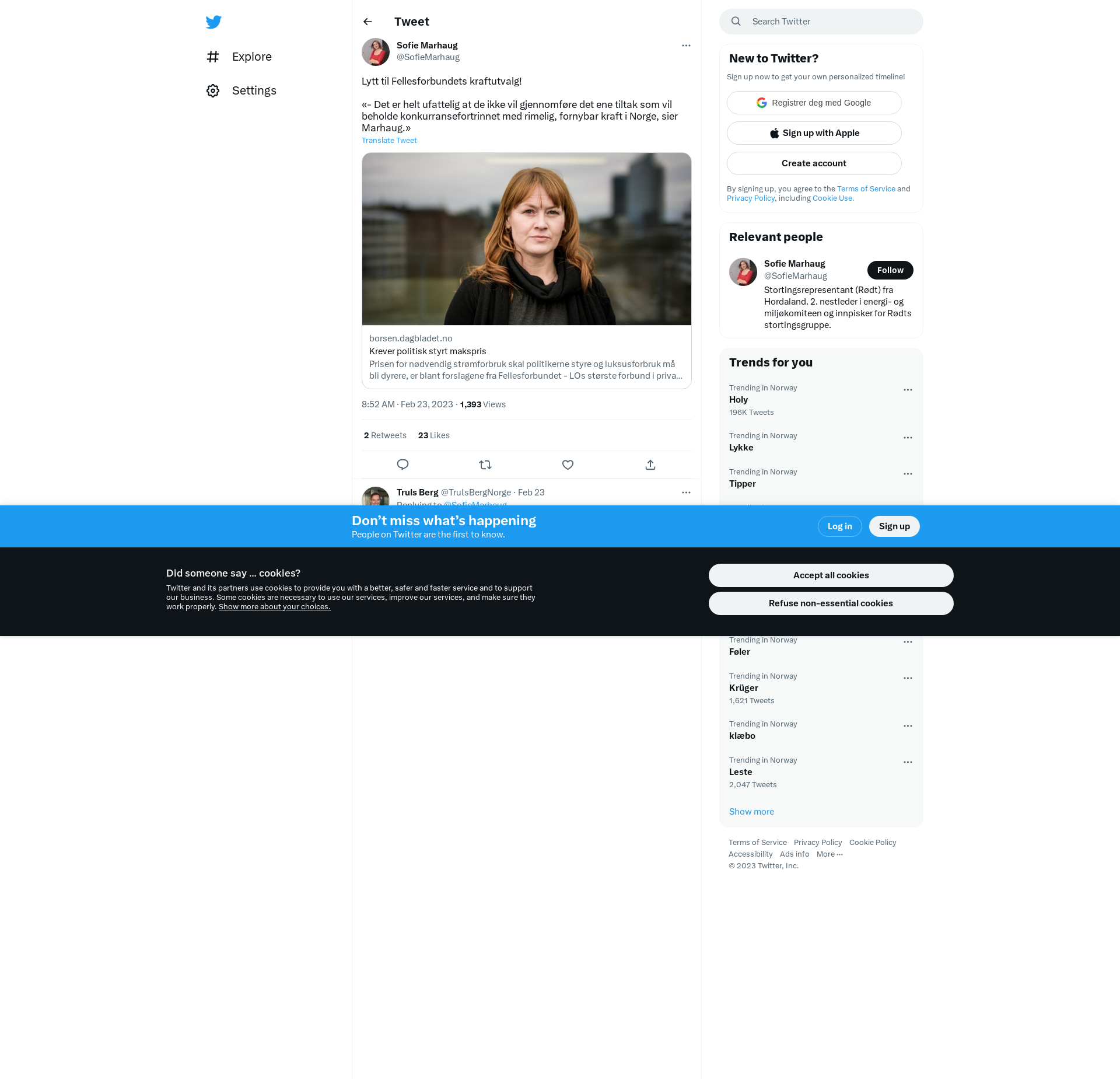Like the tweet with the heart icon
The image size is (1120, 1079).
coord(568,465)
